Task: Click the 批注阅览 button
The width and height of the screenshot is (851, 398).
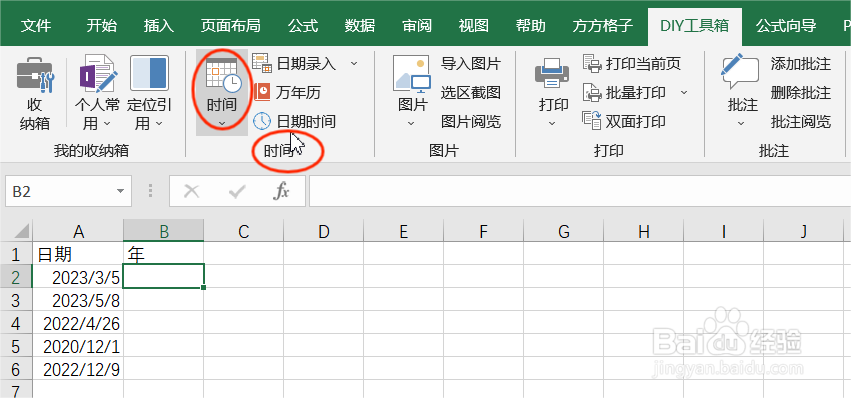Action: (x=801, y=122)
